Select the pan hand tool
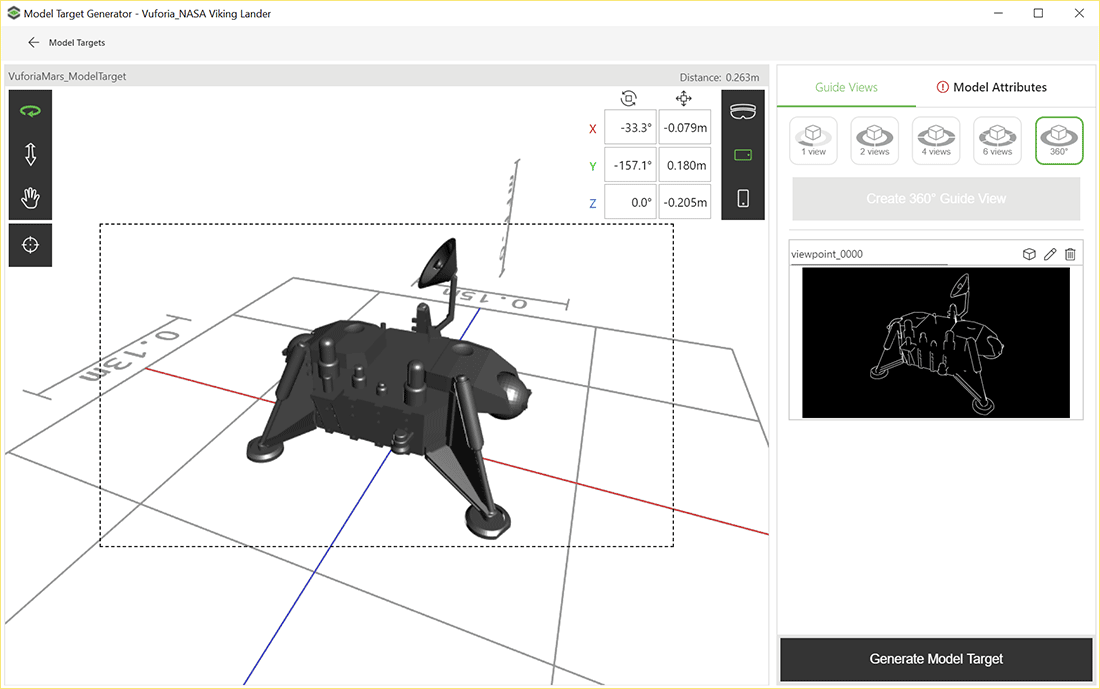The height and width of the screenshot is (689, 1100). pos(30,198)
